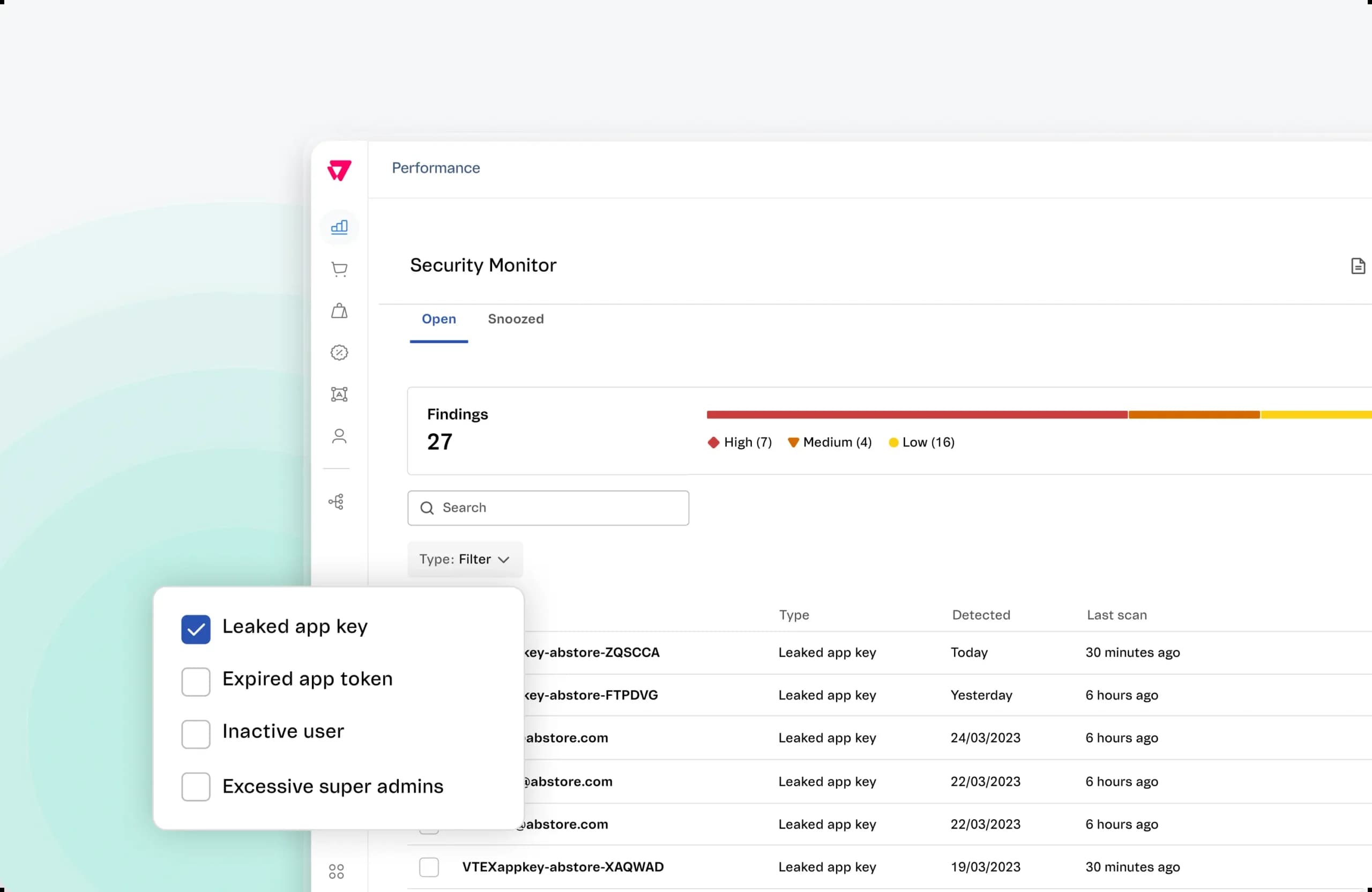Image resolution: width=1372 pixels, height=892 pixels.
Task: Click the document export icon top right
Action: [x=1356, y=265]
